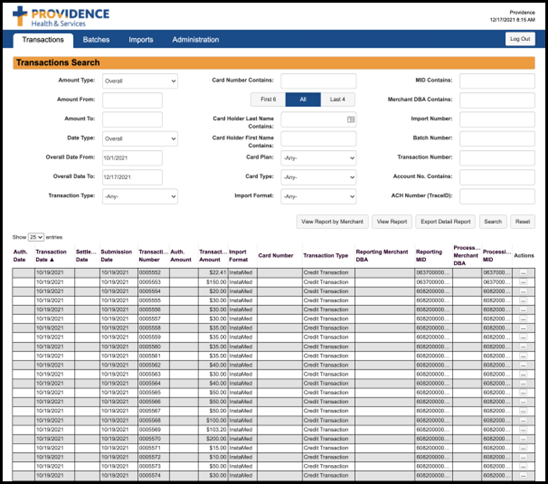Click the Reset button
Screen dimensions: 548x484
coord(522,222)
